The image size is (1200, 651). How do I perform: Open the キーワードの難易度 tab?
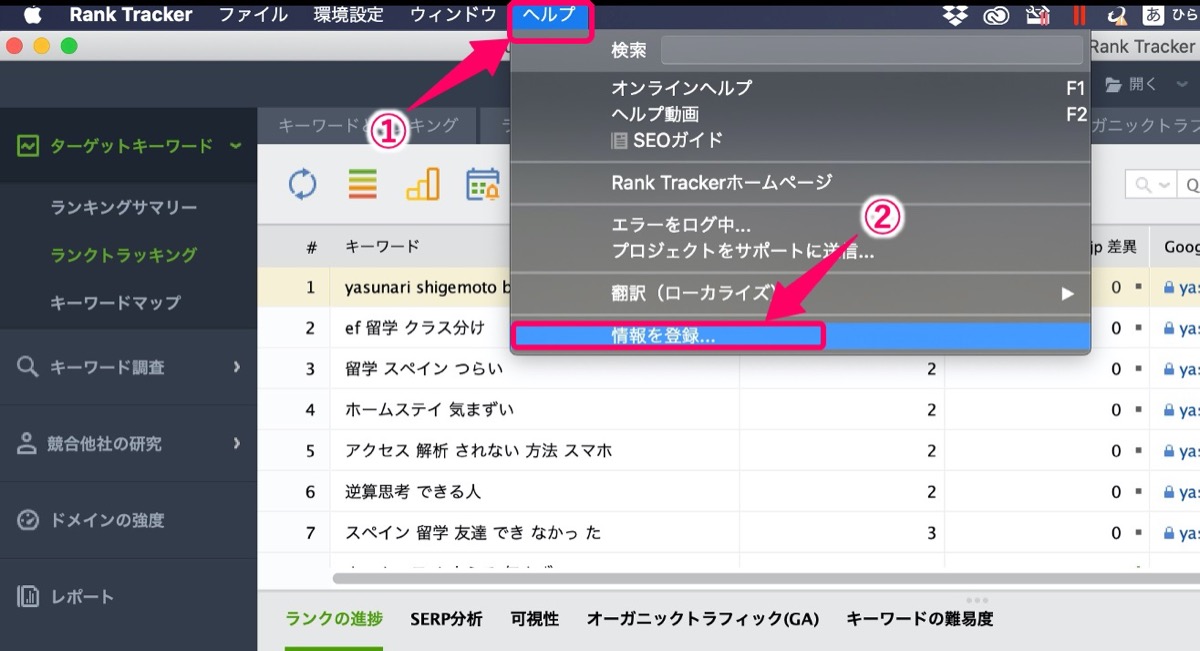920,619
